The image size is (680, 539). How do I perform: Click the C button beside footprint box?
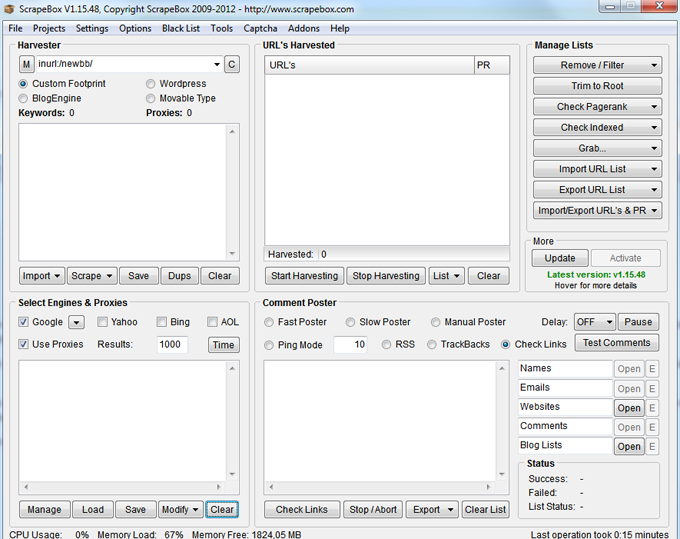232,65
